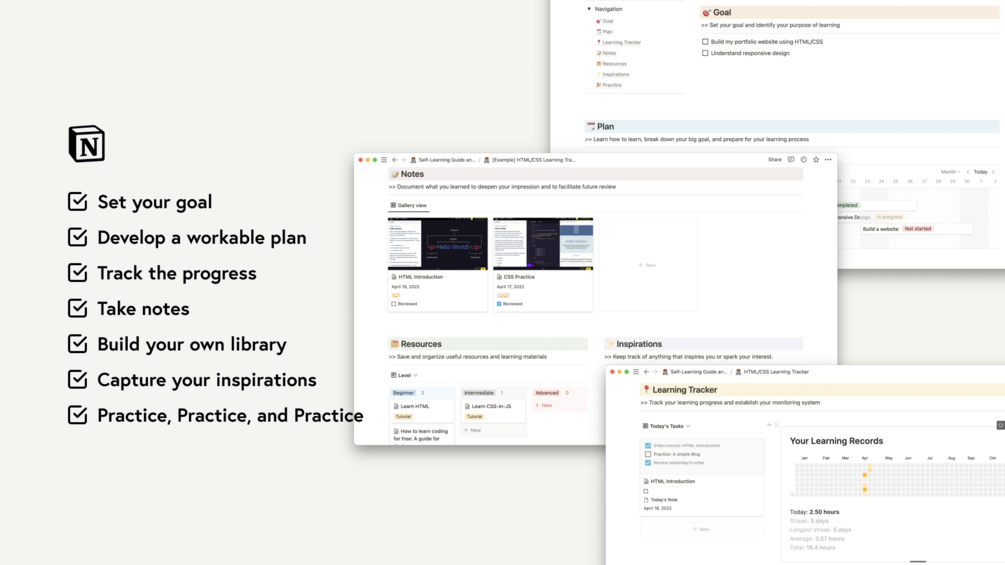Viewport: 1005px width, 565px height.
Task: Open the comments icon in the Notes window
Action: pos(791,160)
